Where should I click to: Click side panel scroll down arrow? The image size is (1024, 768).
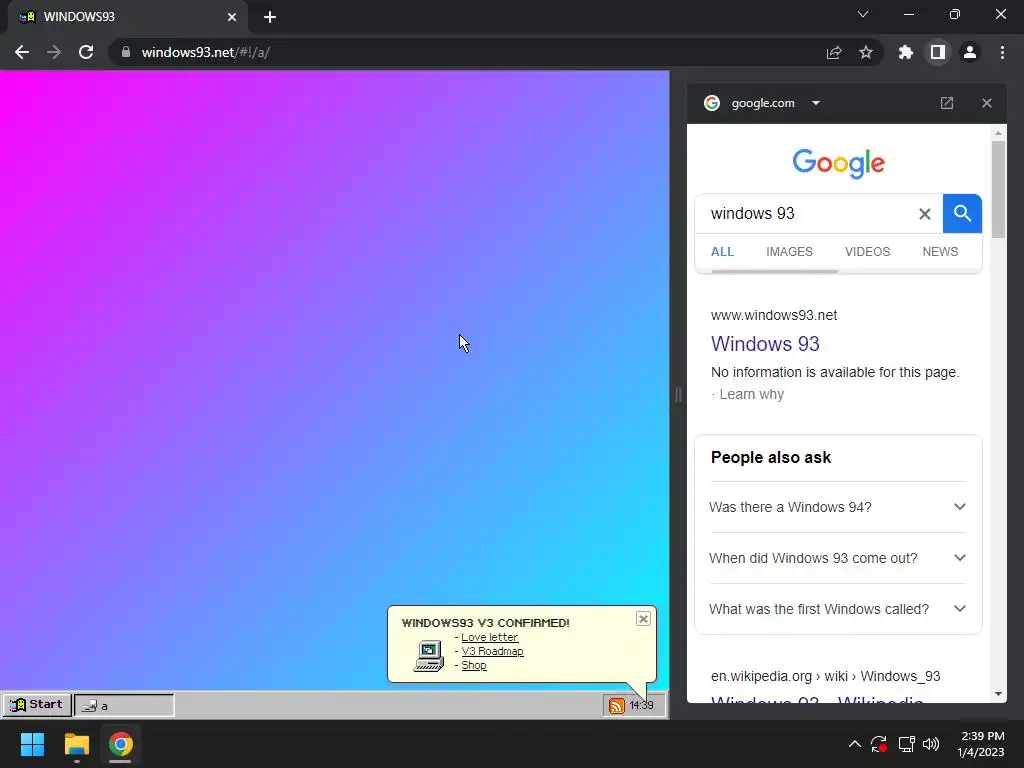(998, 694)
